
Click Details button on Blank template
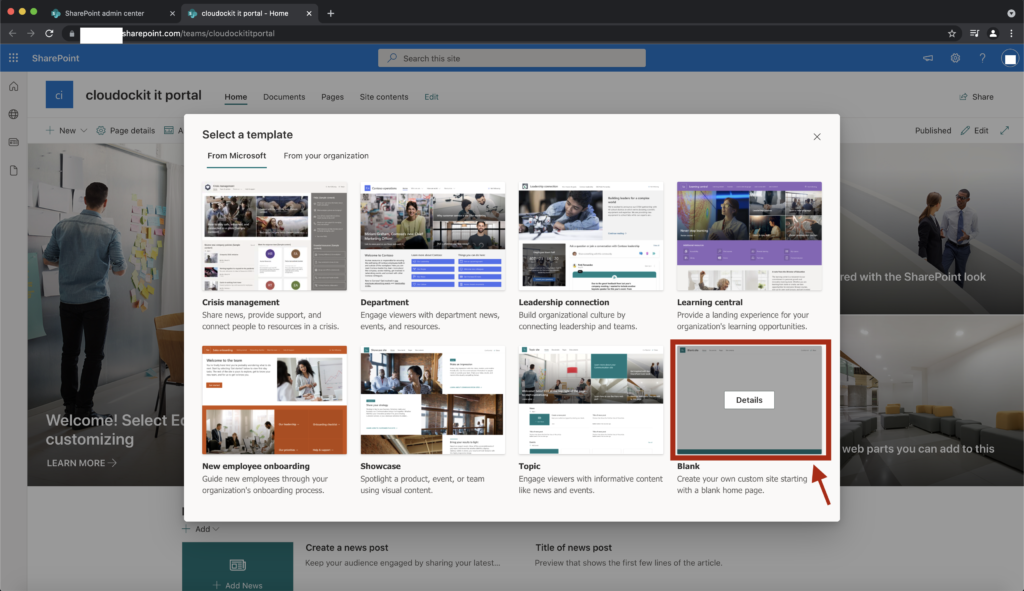coord(749,400)
